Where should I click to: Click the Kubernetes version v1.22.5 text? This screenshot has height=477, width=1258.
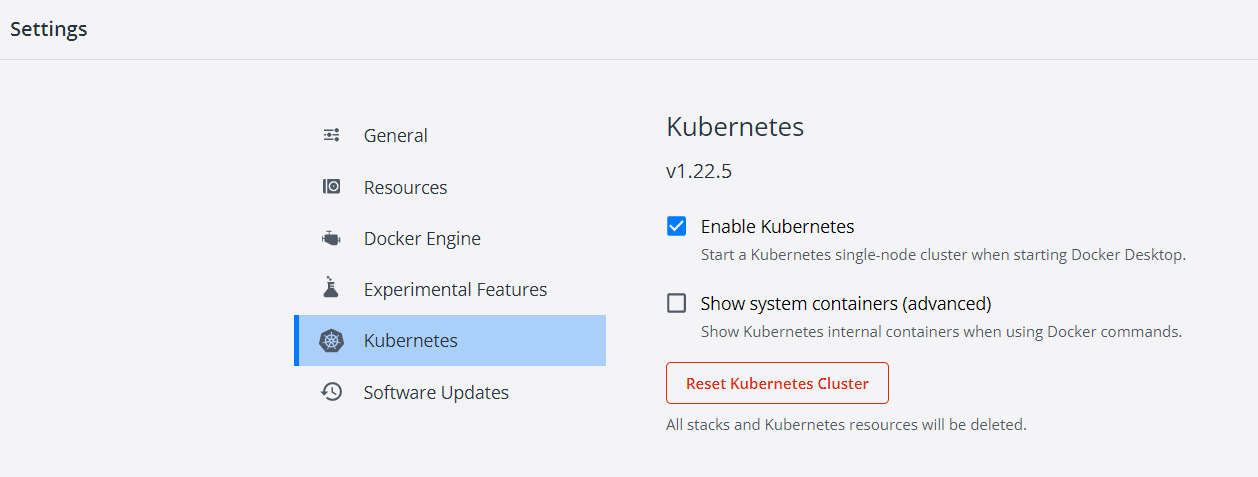(x=699, y=171)
